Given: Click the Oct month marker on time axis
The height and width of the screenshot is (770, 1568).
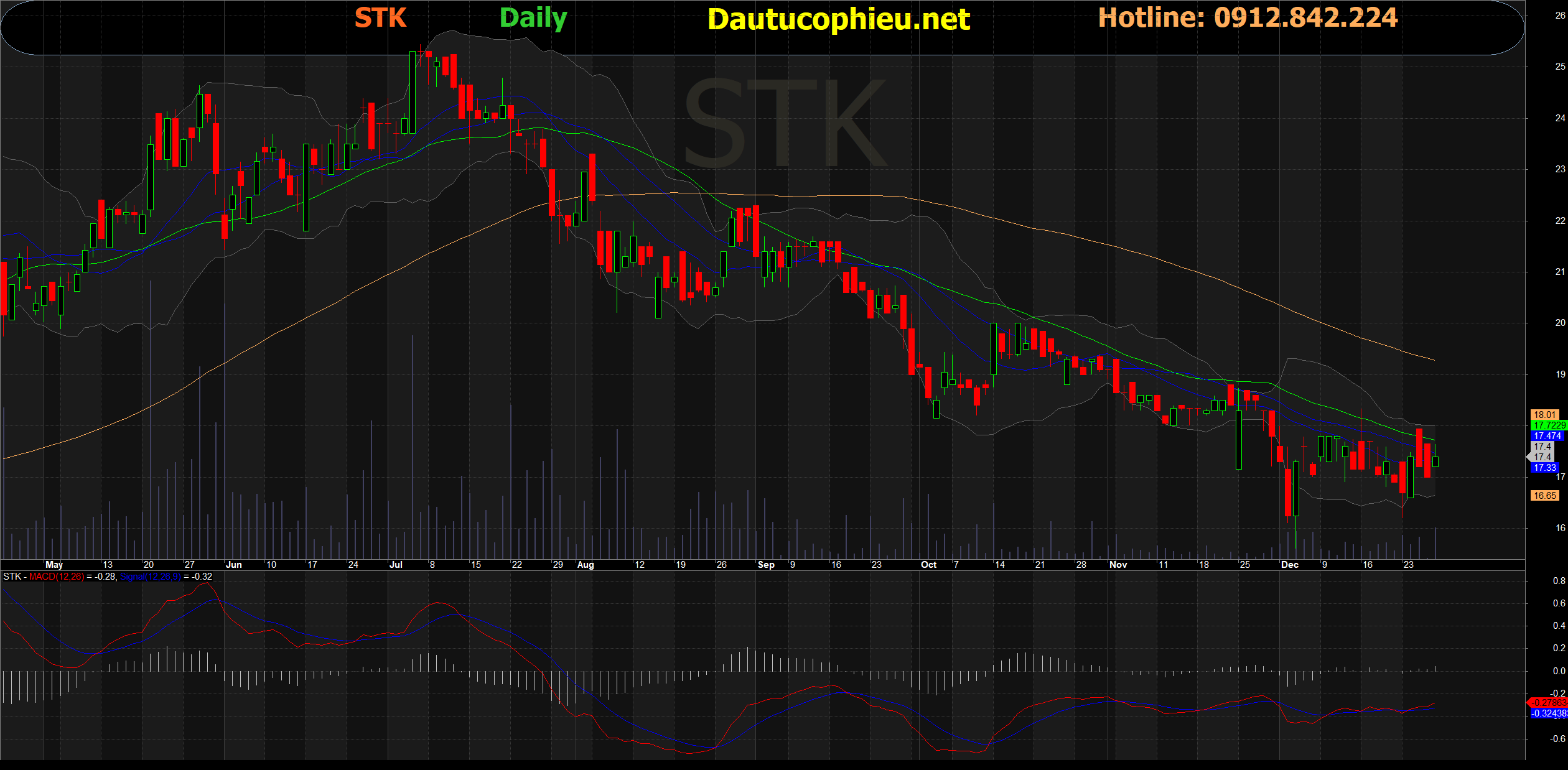Looking at the screenshot, I should point(928,565).
